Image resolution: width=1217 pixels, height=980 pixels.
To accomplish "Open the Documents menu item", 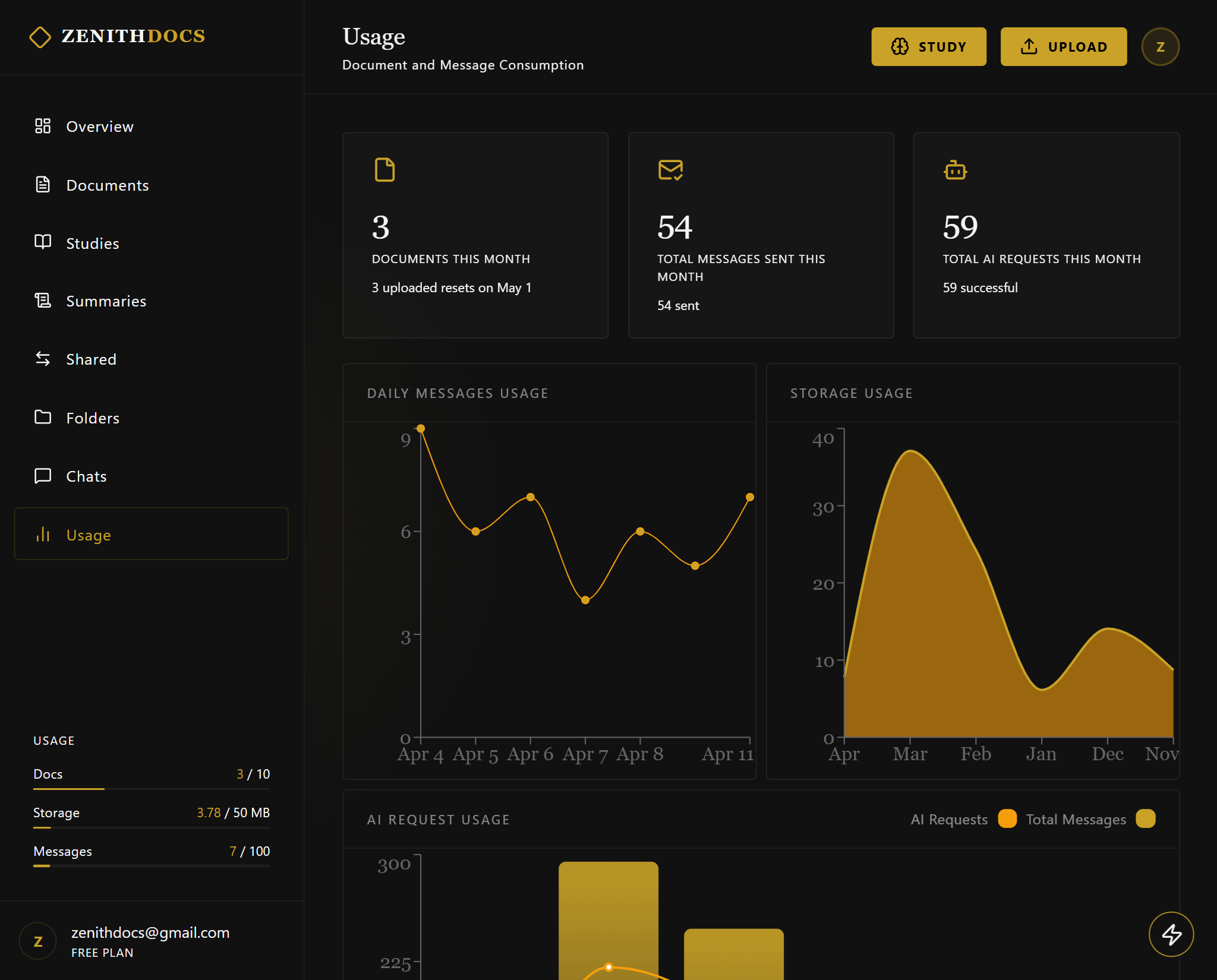I will (x=107, y=185).
